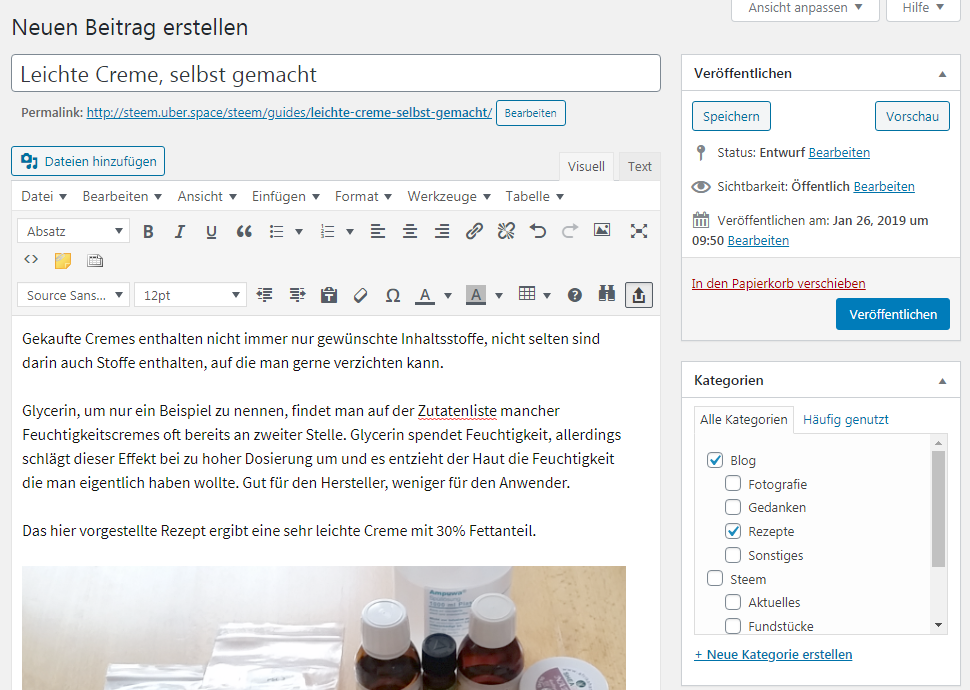The image size is (970, 690).
Task: Uncheck the Rezepte category
Action: pos(733,531)
